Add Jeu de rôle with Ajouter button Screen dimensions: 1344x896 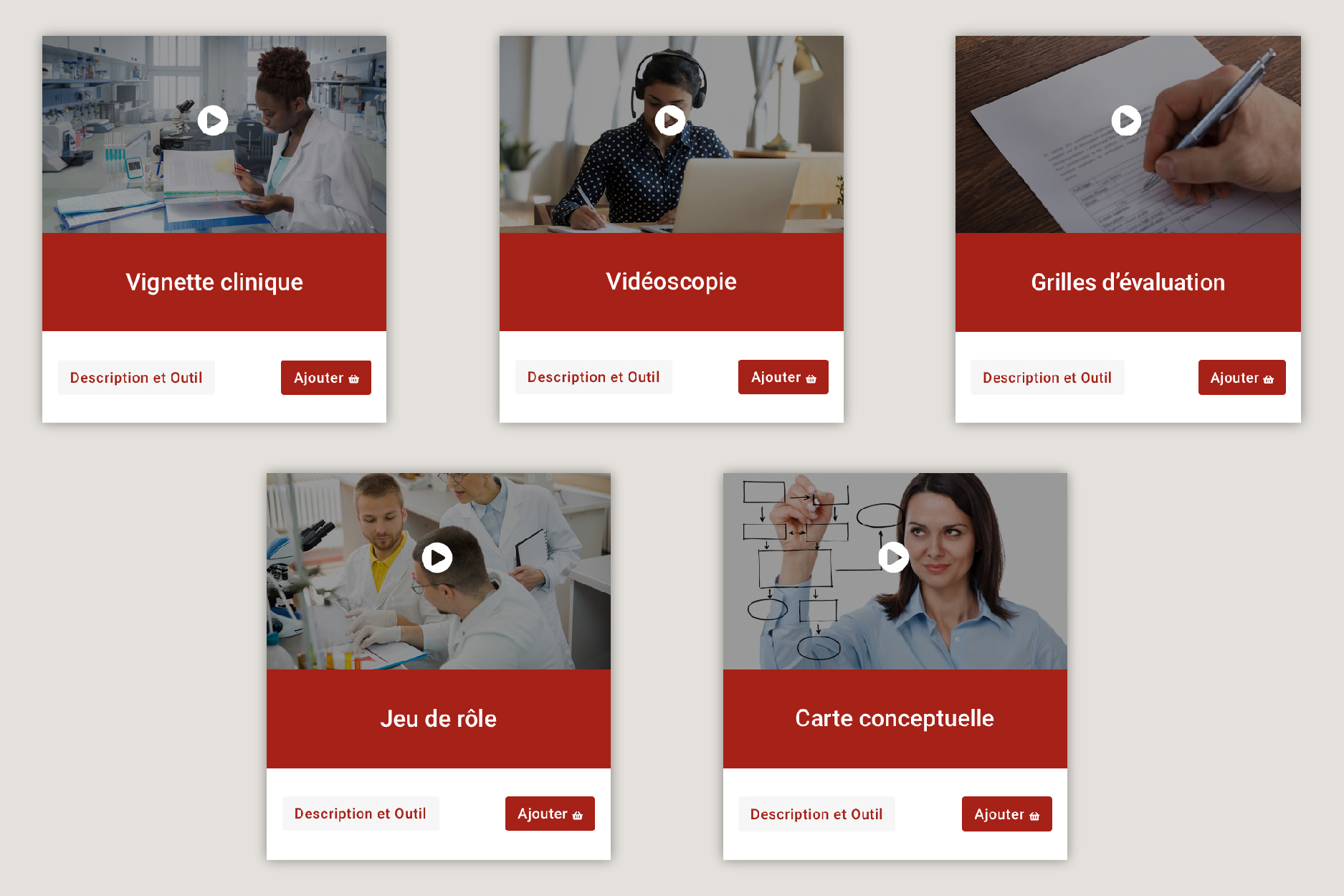550,814
